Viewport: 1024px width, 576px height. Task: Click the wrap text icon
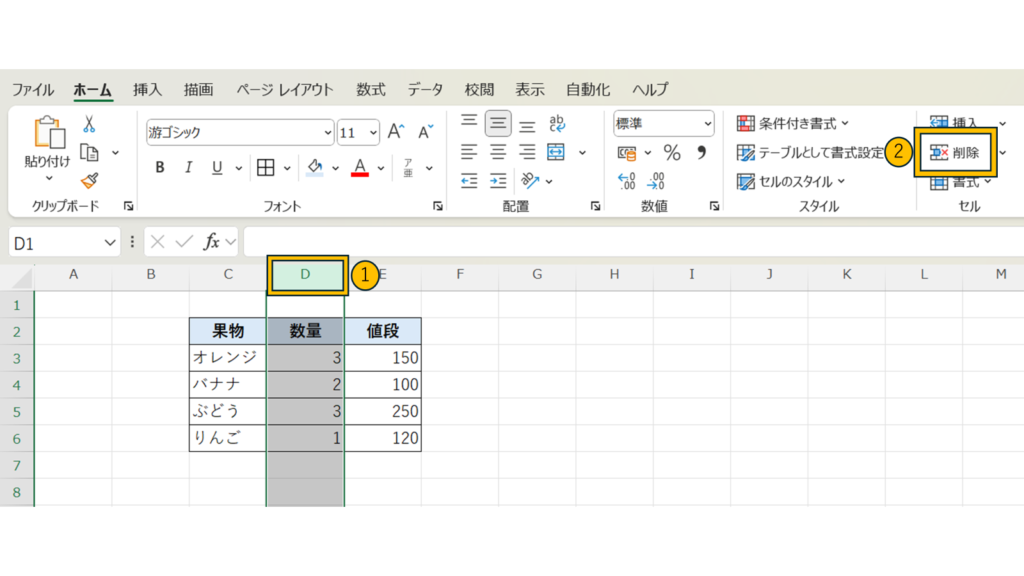tap(557, 123)
